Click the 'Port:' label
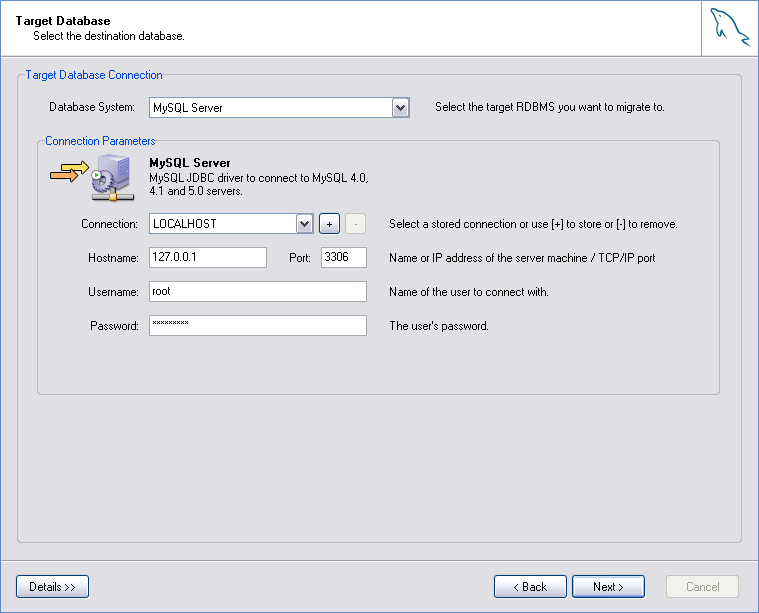The image size is (759, 613). pos(300,258)
